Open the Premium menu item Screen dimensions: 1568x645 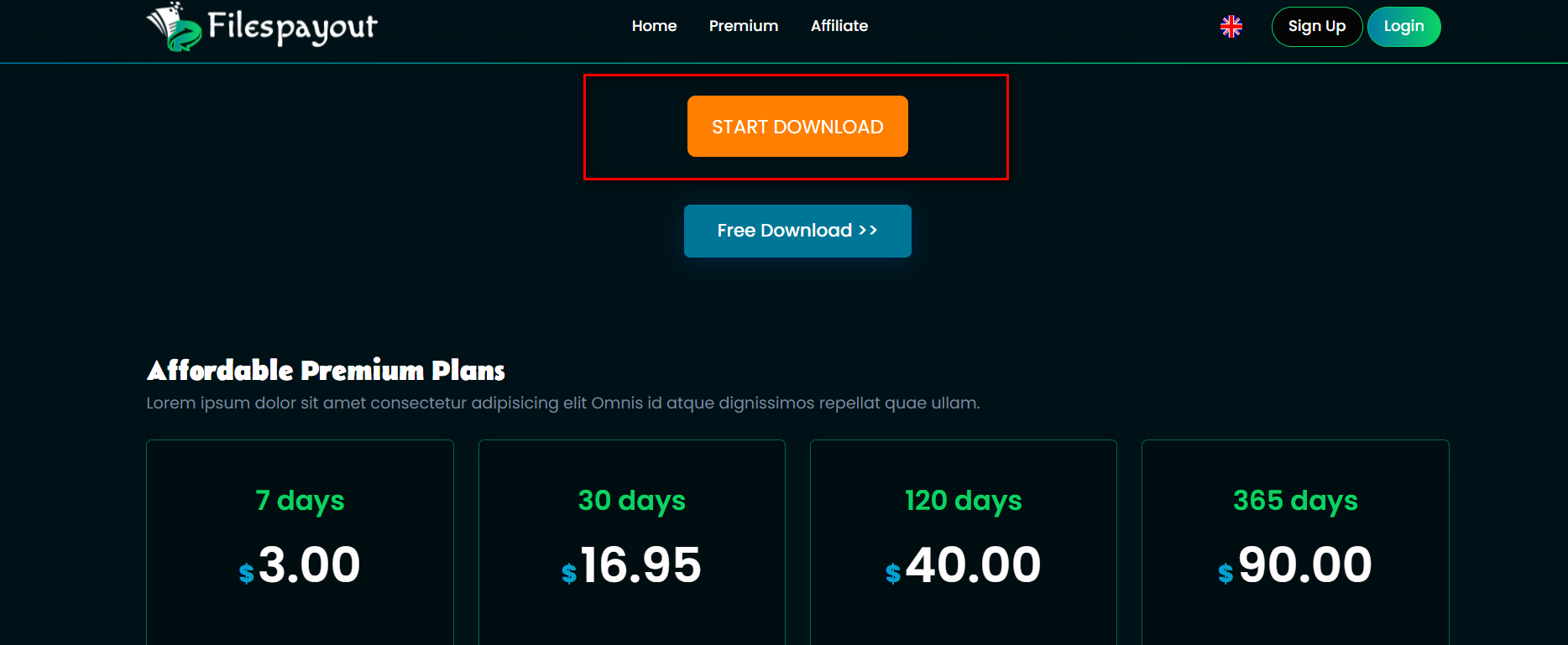tap(743, 26)
